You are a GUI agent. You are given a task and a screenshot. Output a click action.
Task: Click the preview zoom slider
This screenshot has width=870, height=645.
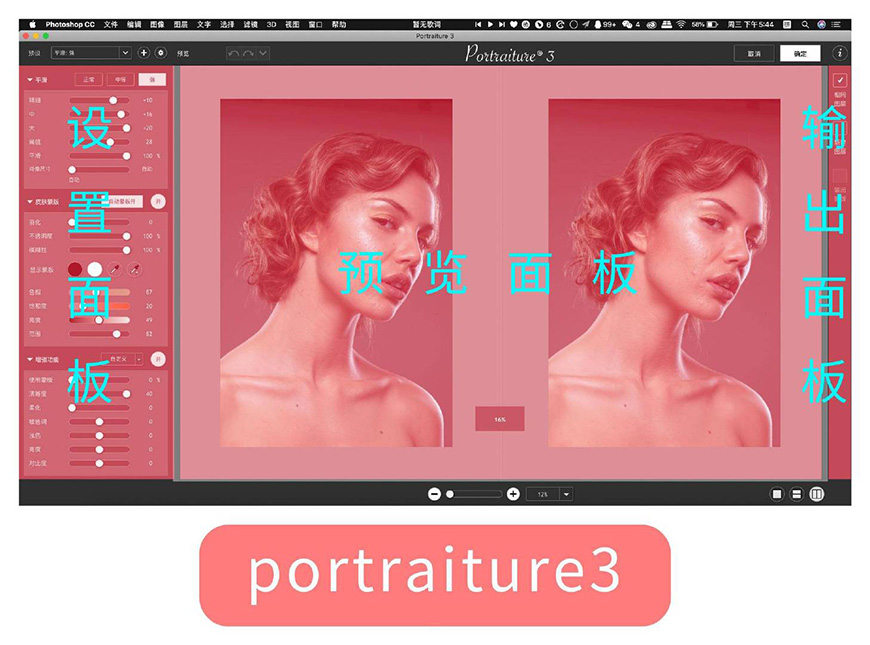tap(474, 494)
